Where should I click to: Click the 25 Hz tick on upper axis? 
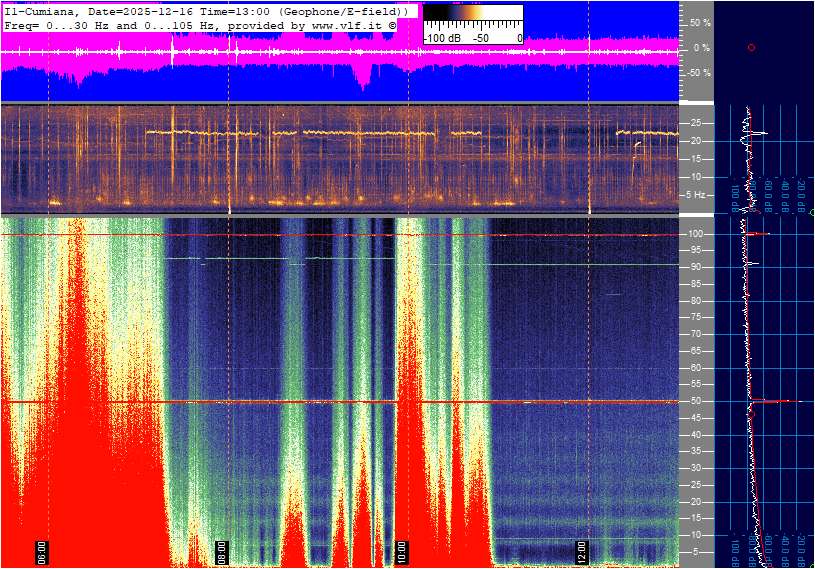[695, 124]
